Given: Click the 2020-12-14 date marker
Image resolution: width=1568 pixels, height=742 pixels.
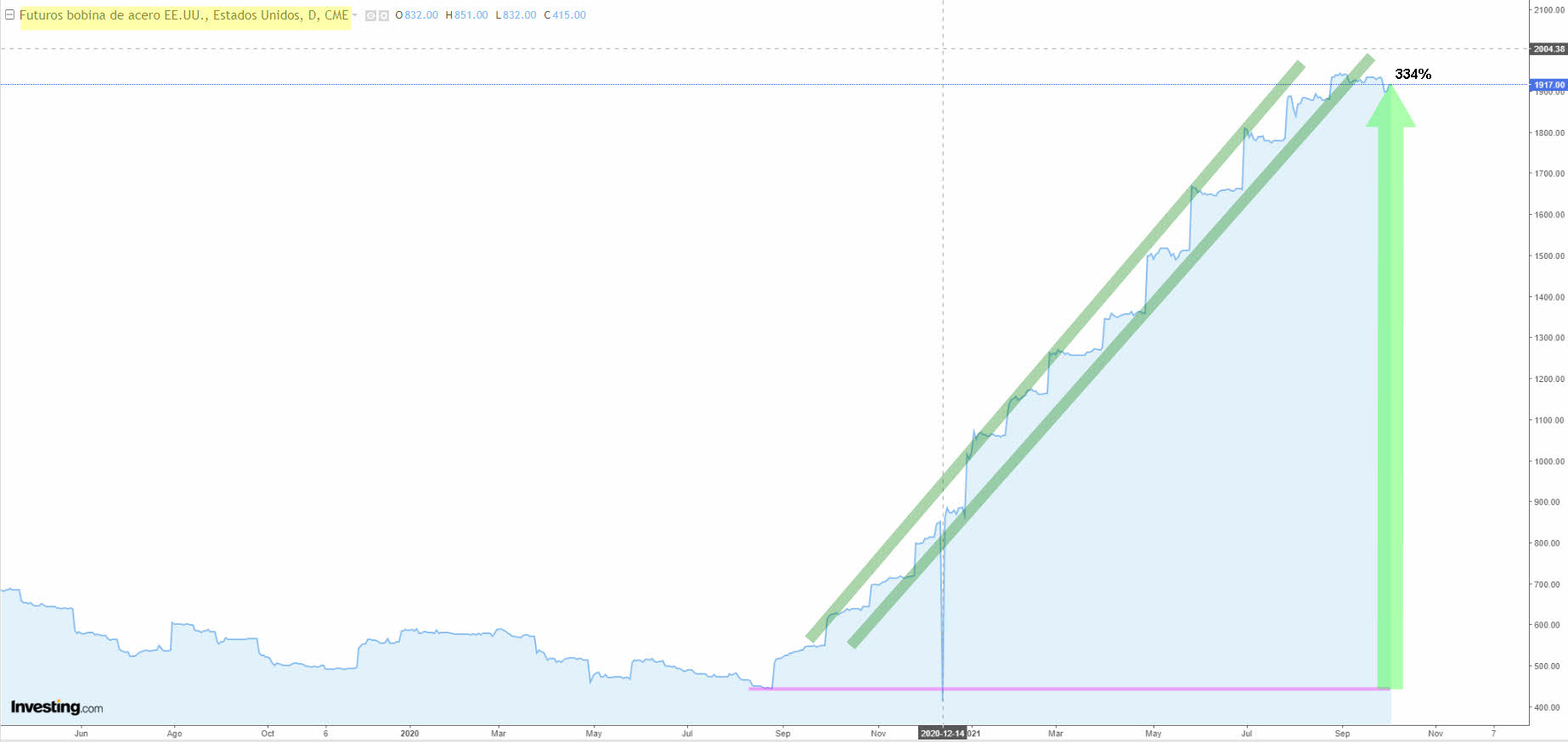Looking at the screenshot, I should [x=942, y=733].
